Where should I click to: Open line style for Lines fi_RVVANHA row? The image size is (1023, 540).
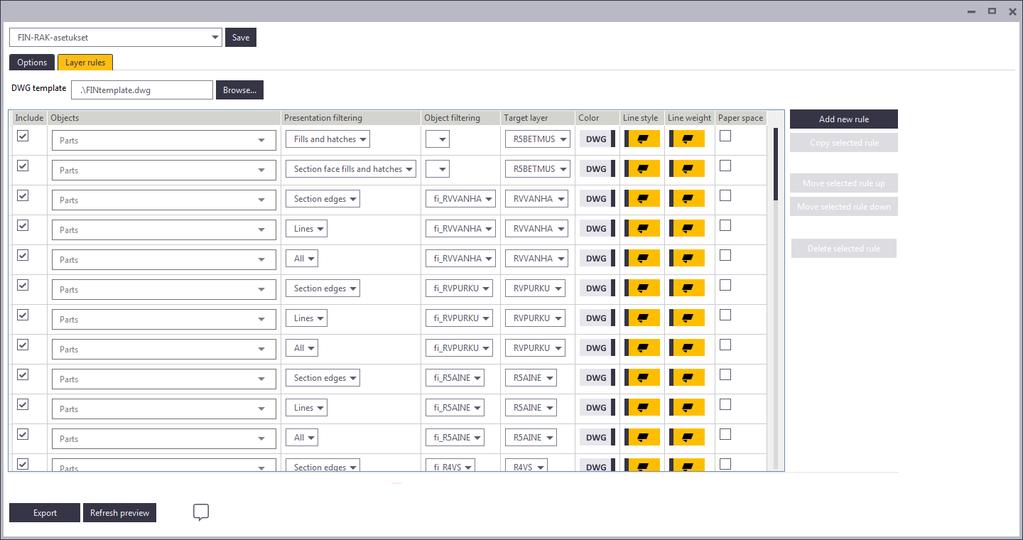(x=642, y=229)
